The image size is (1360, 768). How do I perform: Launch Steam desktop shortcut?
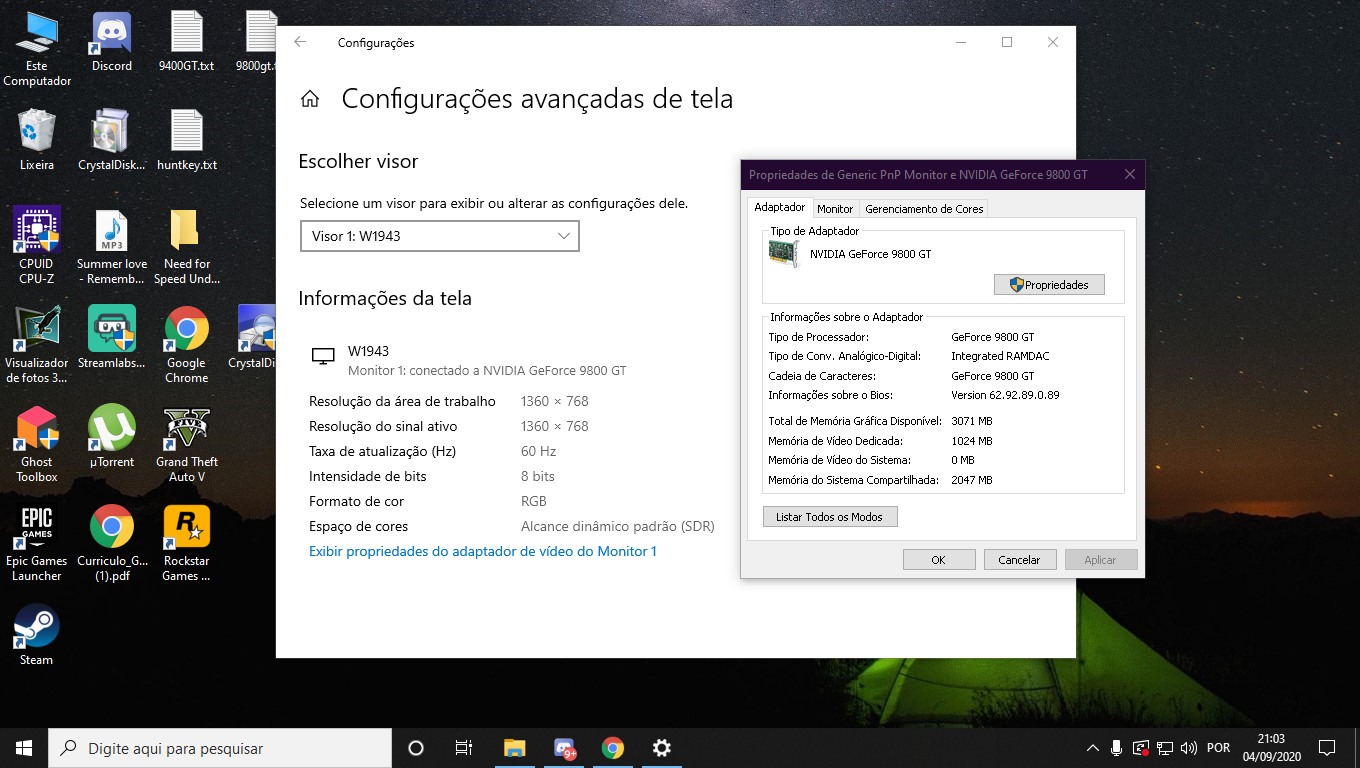coord(37,635)
